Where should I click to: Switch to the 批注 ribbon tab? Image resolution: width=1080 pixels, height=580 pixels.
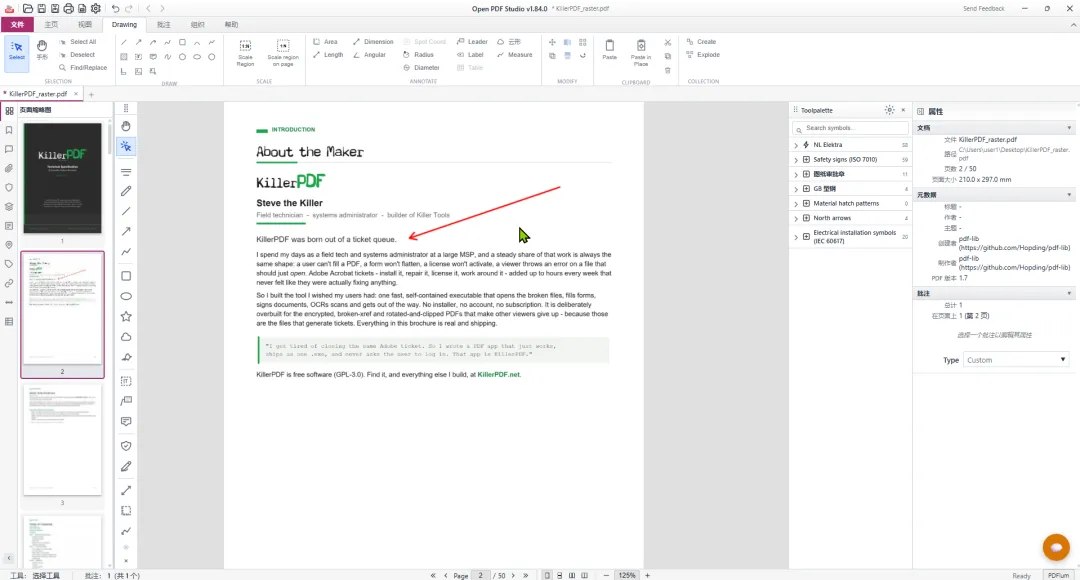163,25
